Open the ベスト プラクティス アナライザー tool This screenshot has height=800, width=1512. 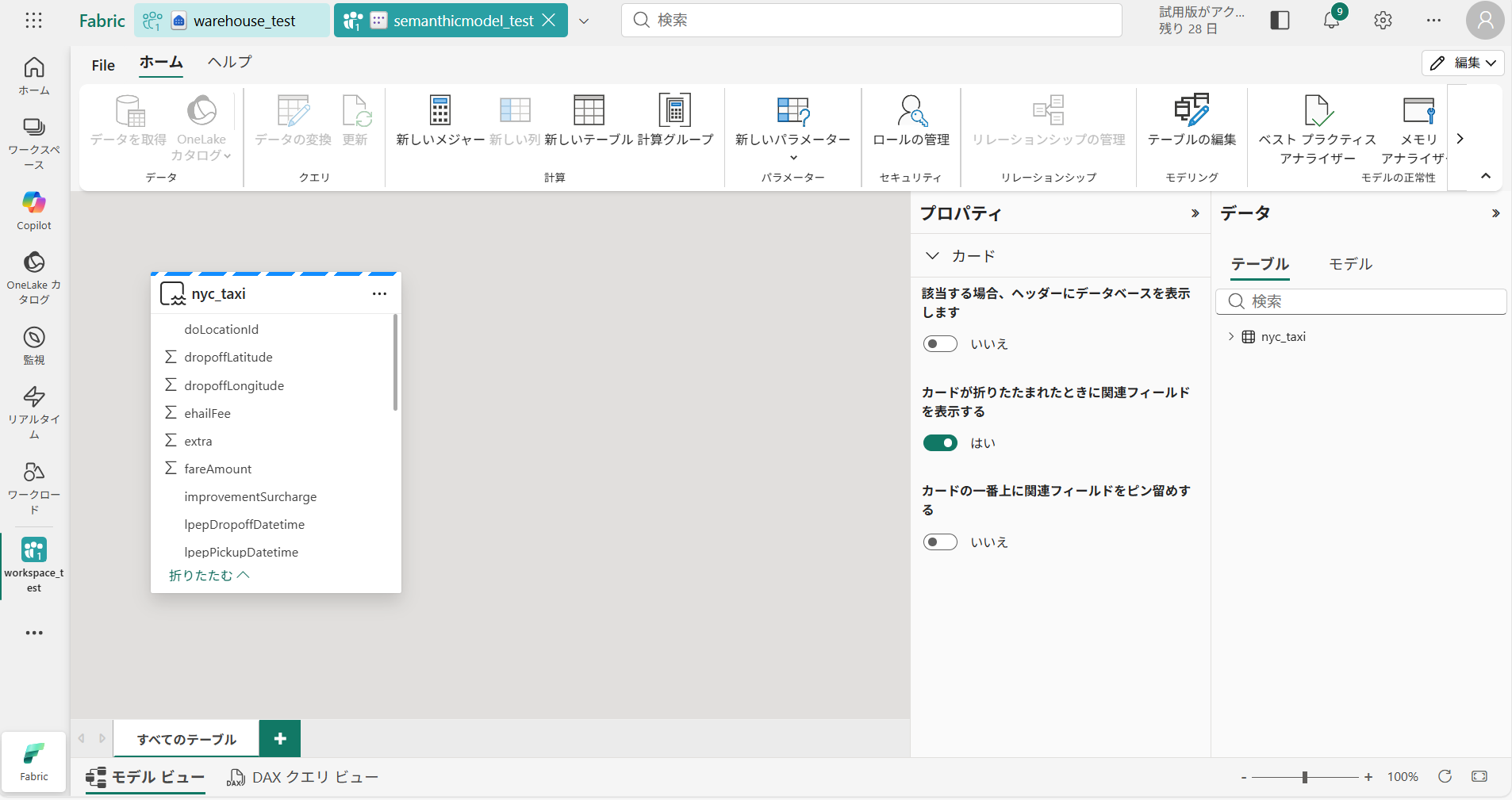point(1317,111)
